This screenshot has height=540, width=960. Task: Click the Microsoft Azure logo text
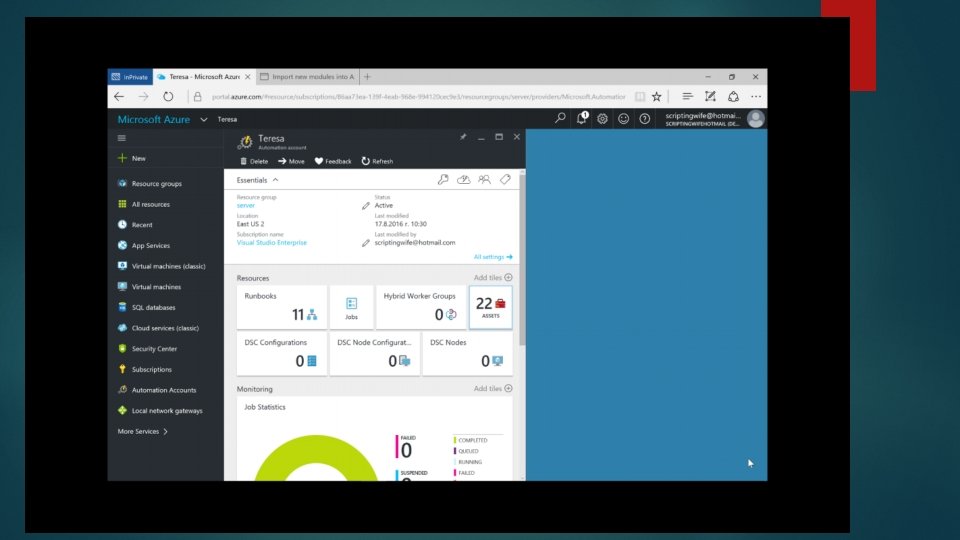(x=154, y=119)
